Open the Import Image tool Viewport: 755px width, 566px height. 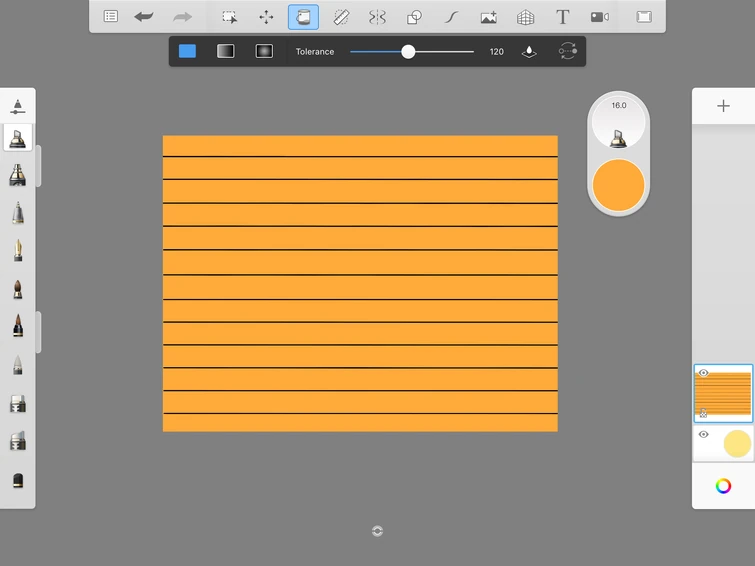[x=489, y=17]
